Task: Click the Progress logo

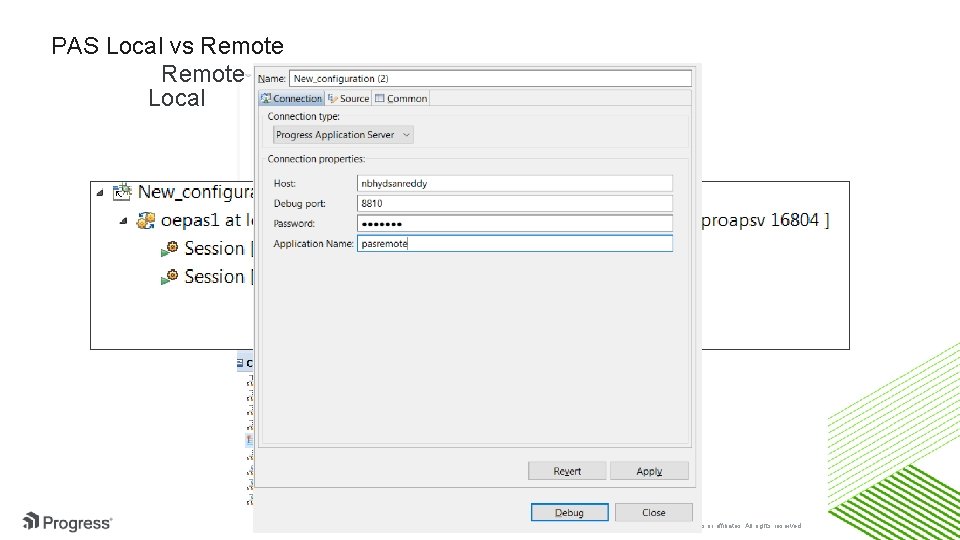Action: click(67, 522)
